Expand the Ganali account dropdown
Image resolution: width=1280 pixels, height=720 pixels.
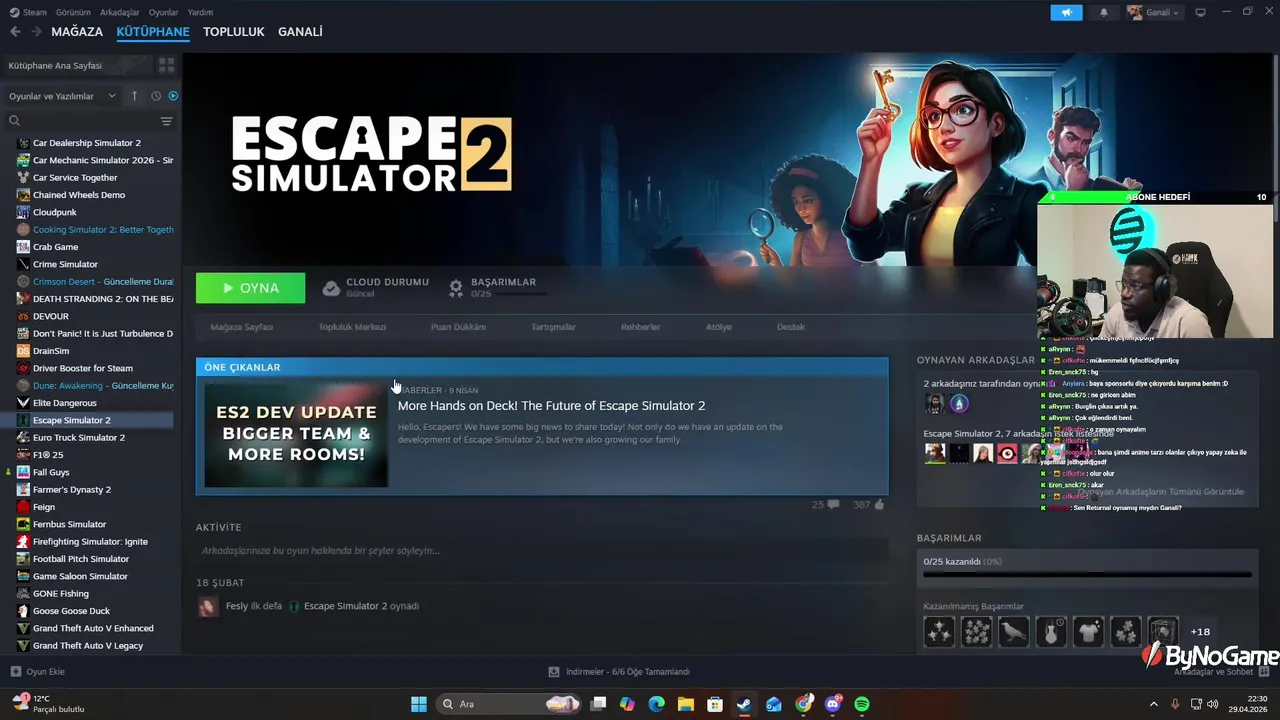[1154, 12]
